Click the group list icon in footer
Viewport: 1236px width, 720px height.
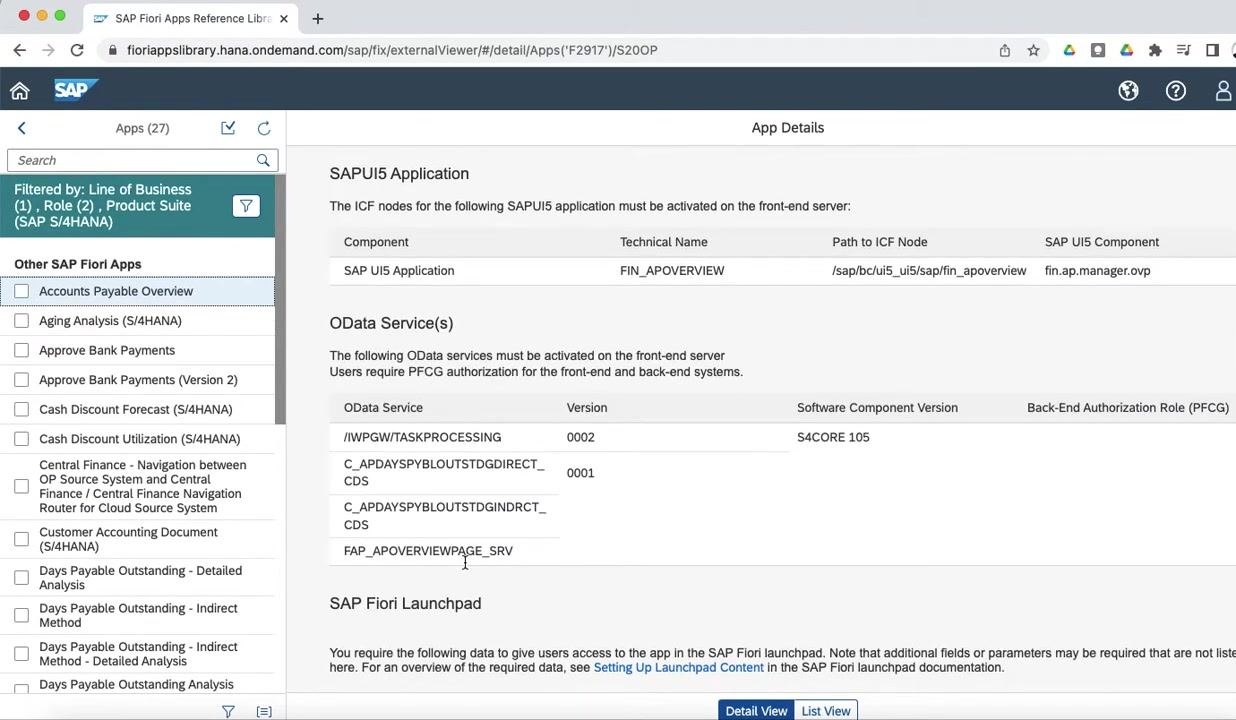[x=264, y=712]
